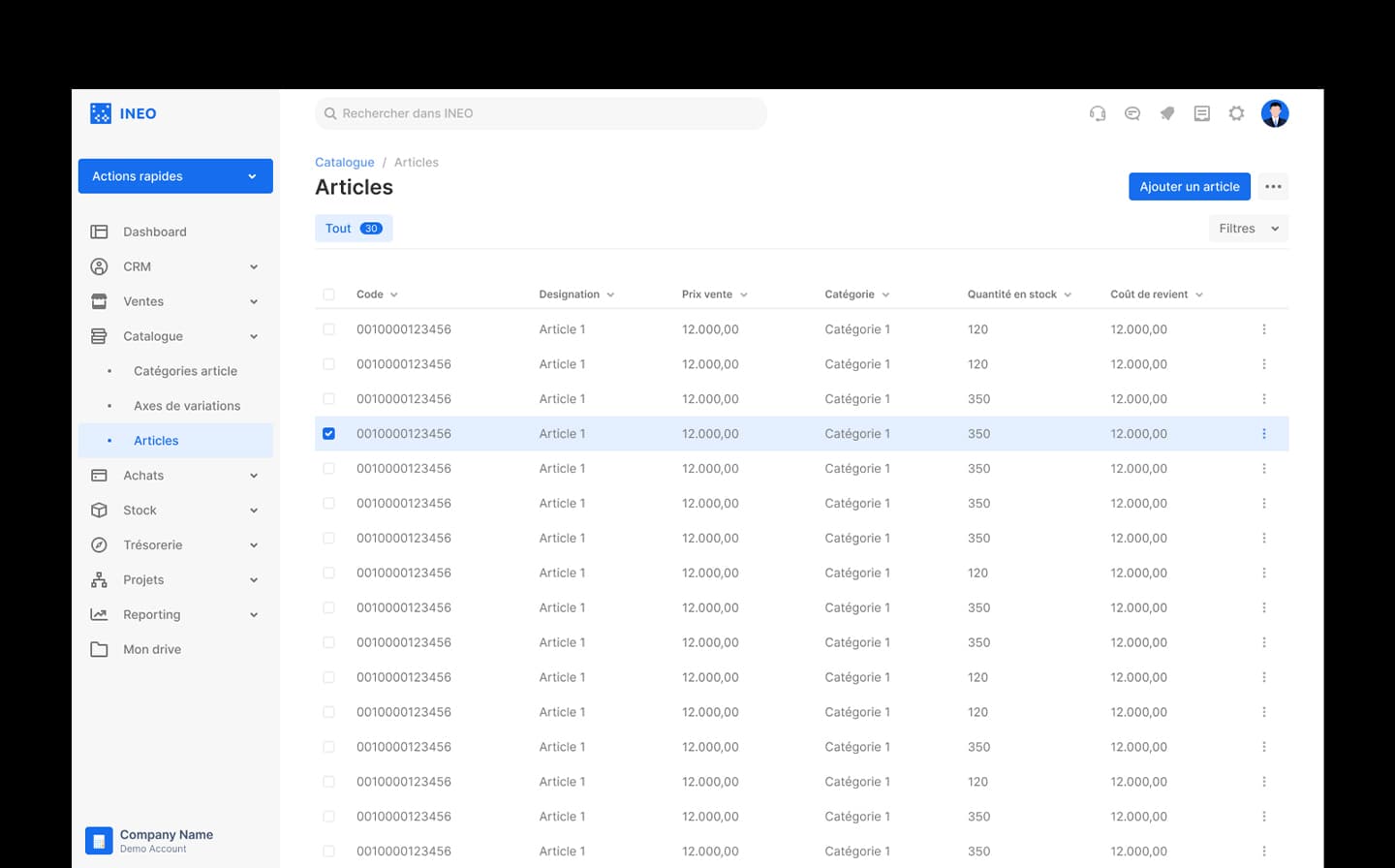
Task: Click the headset support icon
Action: (x=1097, y=113)
